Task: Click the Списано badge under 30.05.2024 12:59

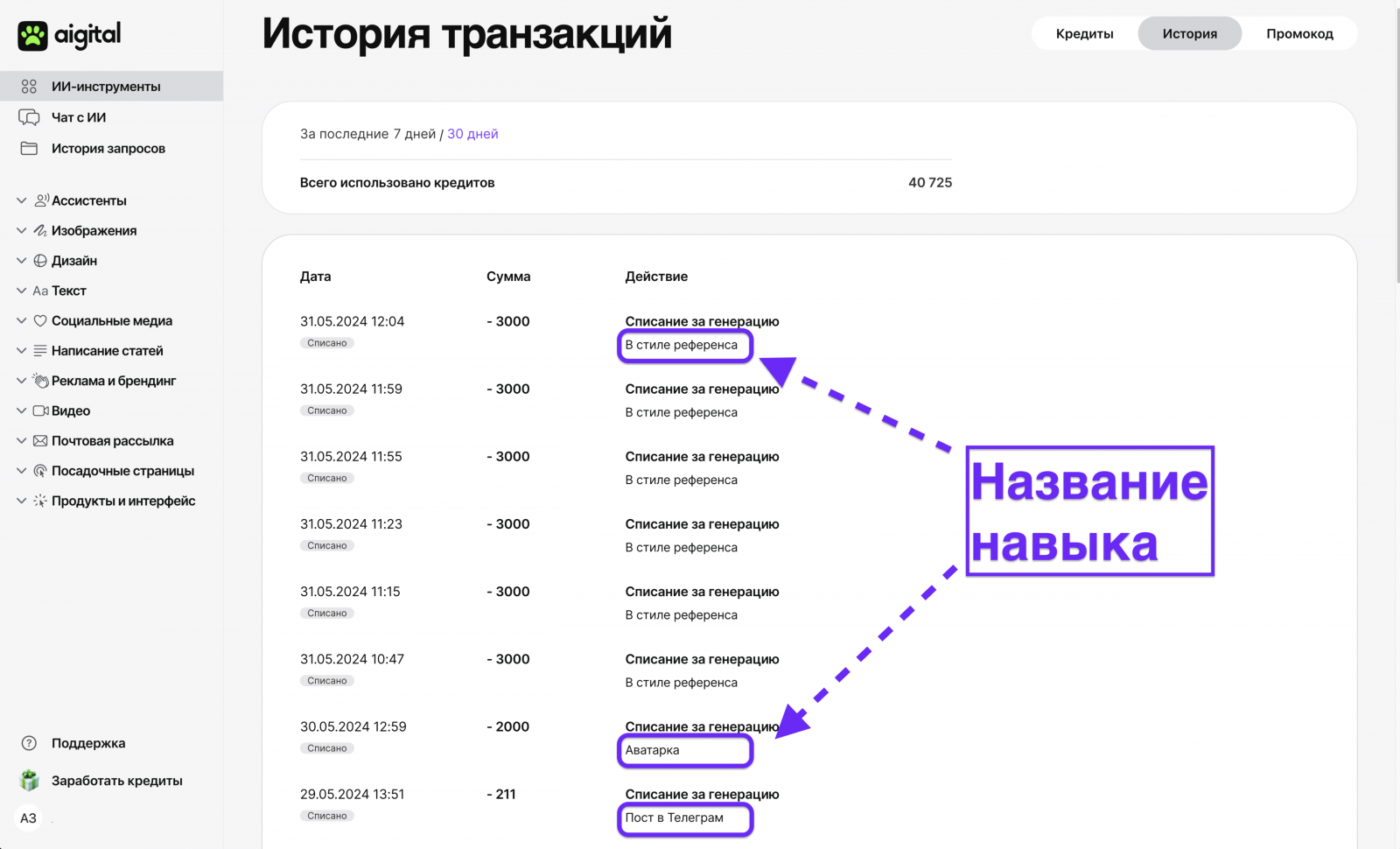Action: [327, 748]
